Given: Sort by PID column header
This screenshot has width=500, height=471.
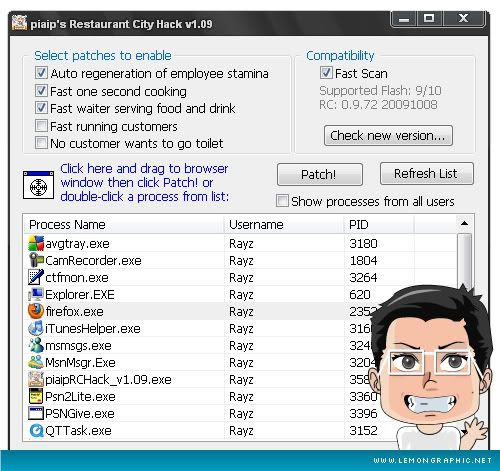Looking at the screenshot, I should coord(379,224).
